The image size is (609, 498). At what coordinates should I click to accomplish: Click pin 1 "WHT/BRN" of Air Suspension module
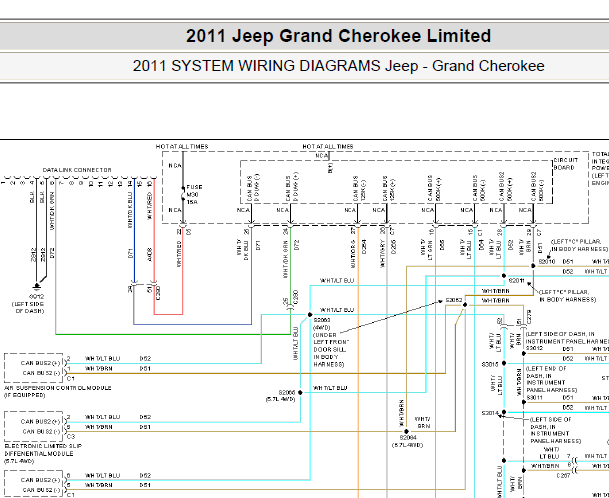[x=99, y=368]
